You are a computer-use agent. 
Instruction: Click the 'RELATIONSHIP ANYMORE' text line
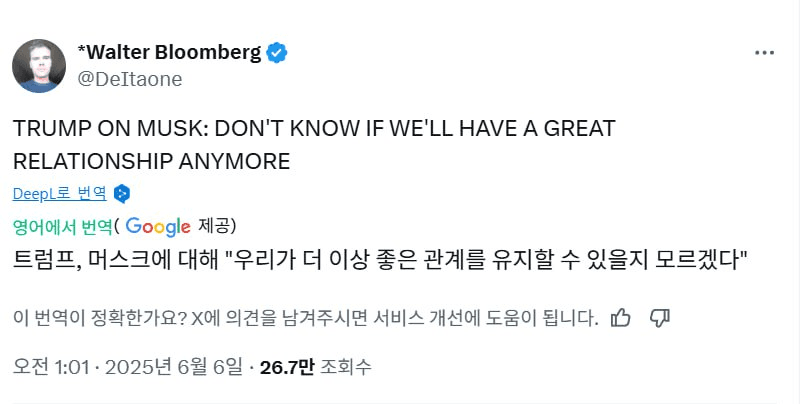click(x=152, y=162)
